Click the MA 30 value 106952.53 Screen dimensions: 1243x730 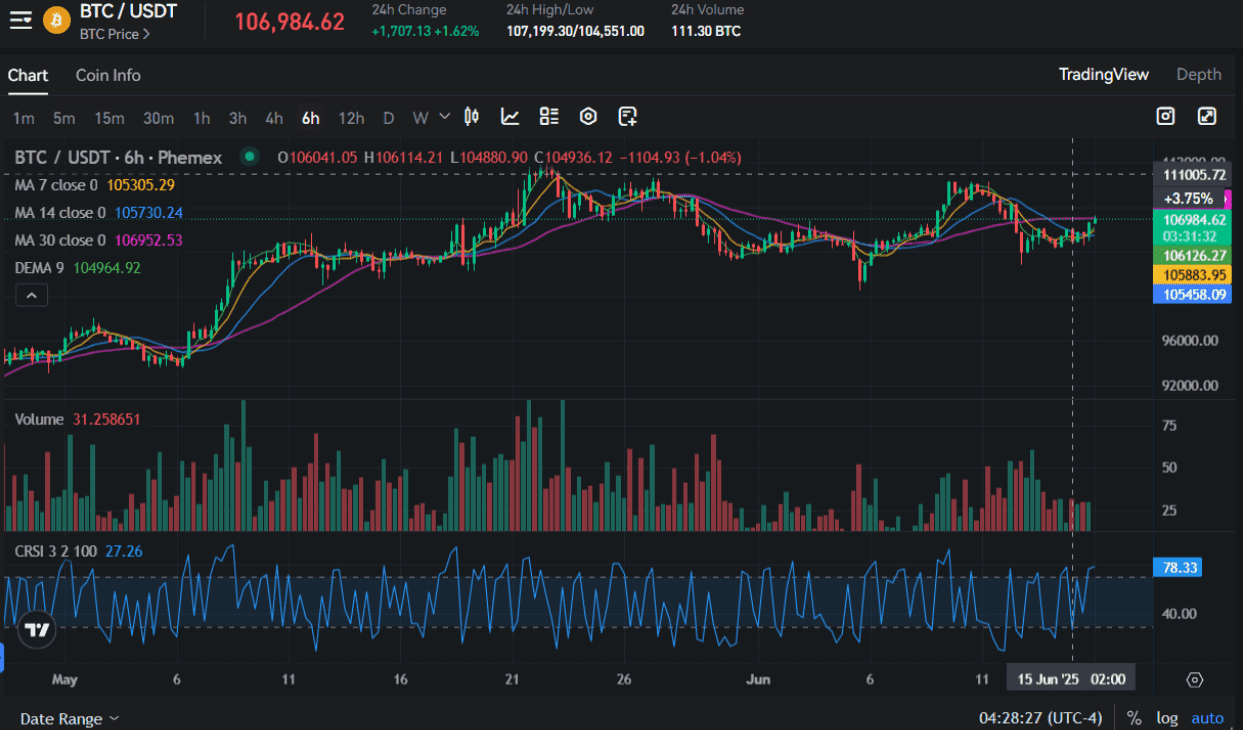pos(149,240)
